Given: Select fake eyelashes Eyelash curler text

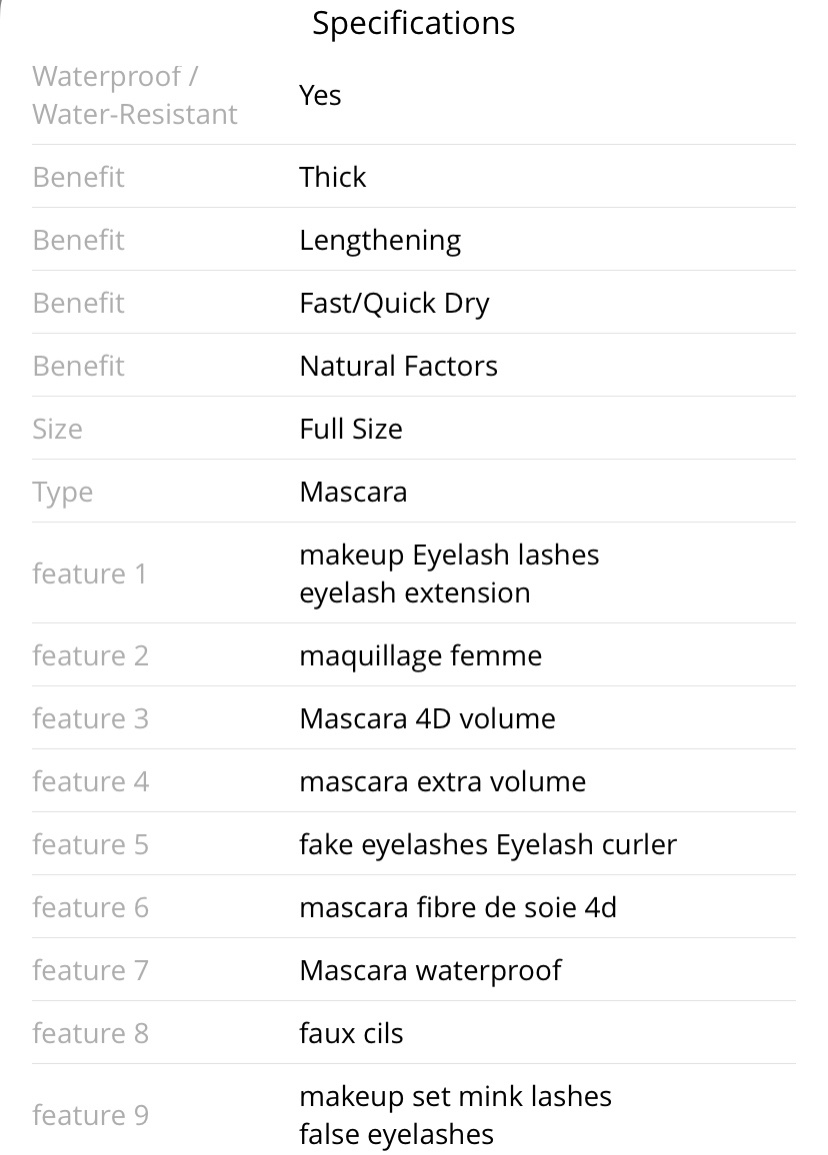Looking at the screenshot, I should coord(488,845).
